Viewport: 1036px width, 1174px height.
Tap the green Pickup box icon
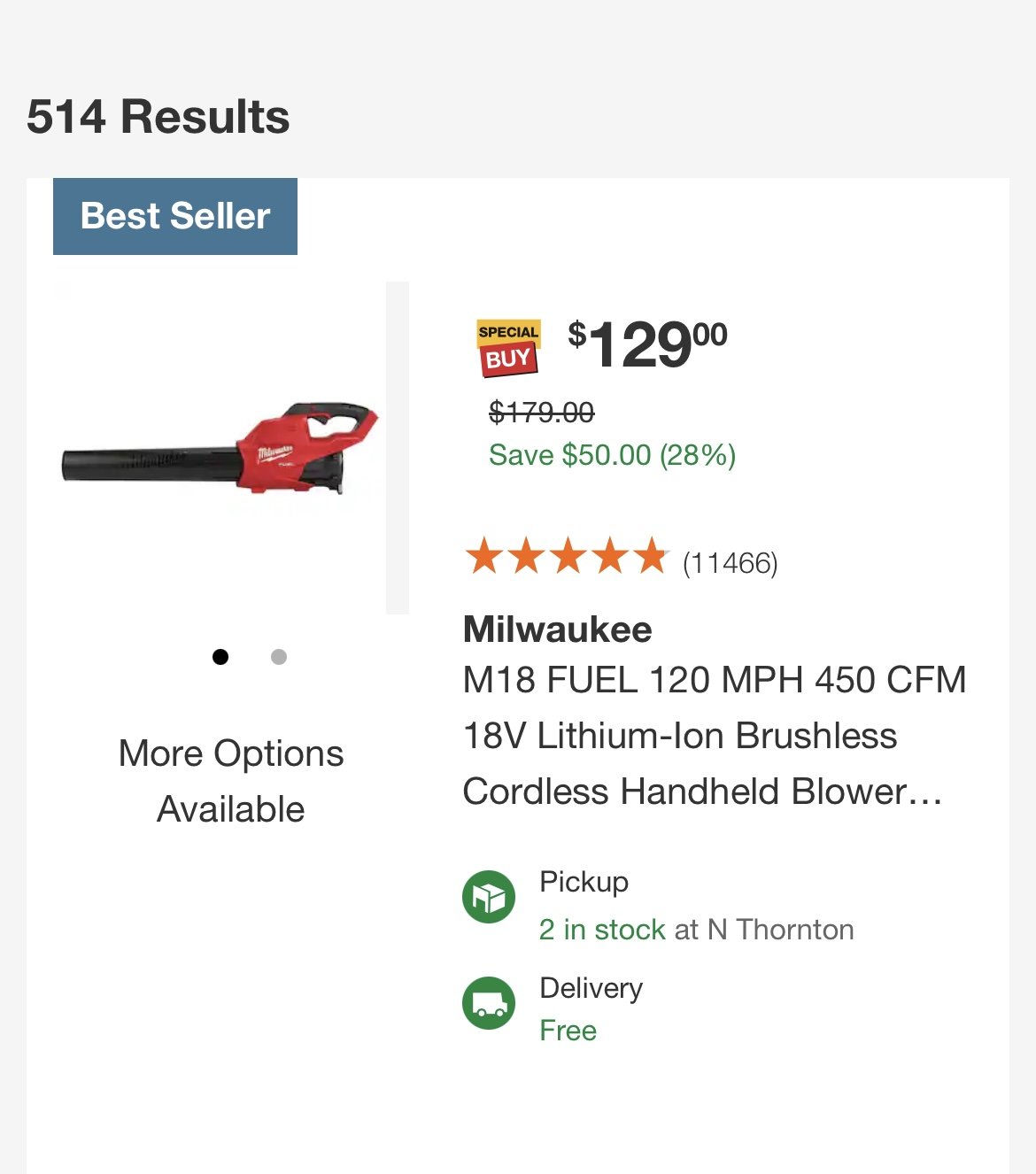489,897
